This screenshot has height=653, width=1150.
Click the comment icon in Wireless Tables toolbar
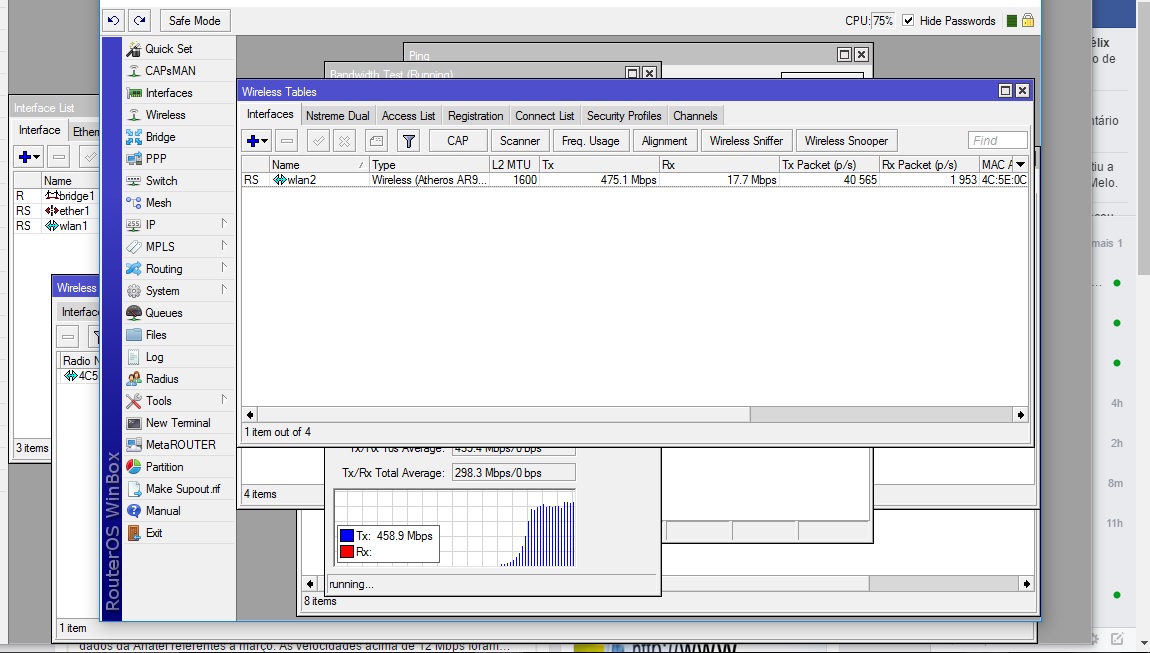click(x=376, y=141)
